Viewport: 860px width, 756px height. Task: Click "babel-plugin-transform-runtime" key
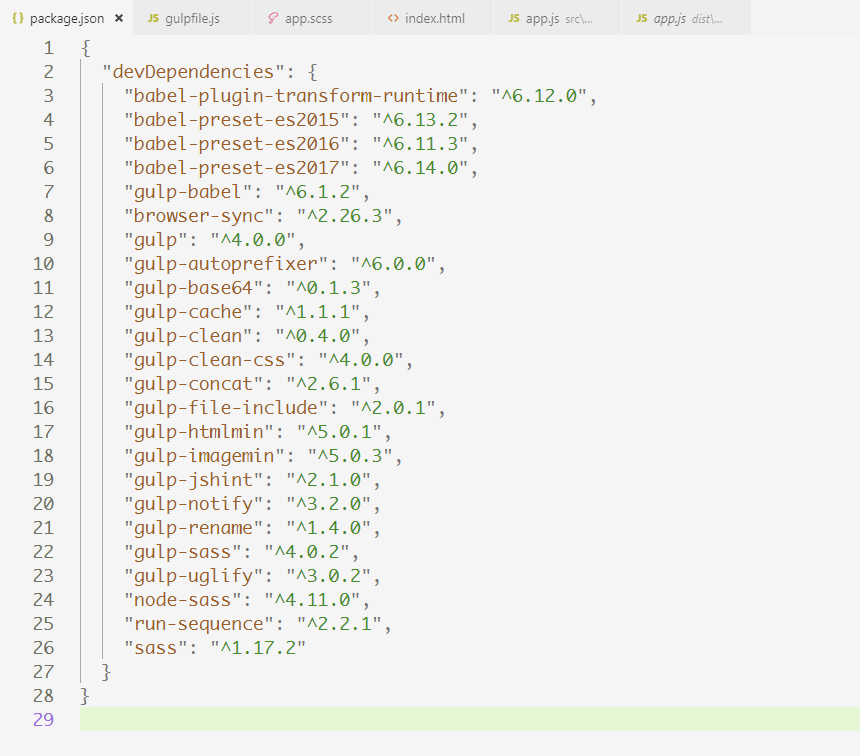[296, 96]
